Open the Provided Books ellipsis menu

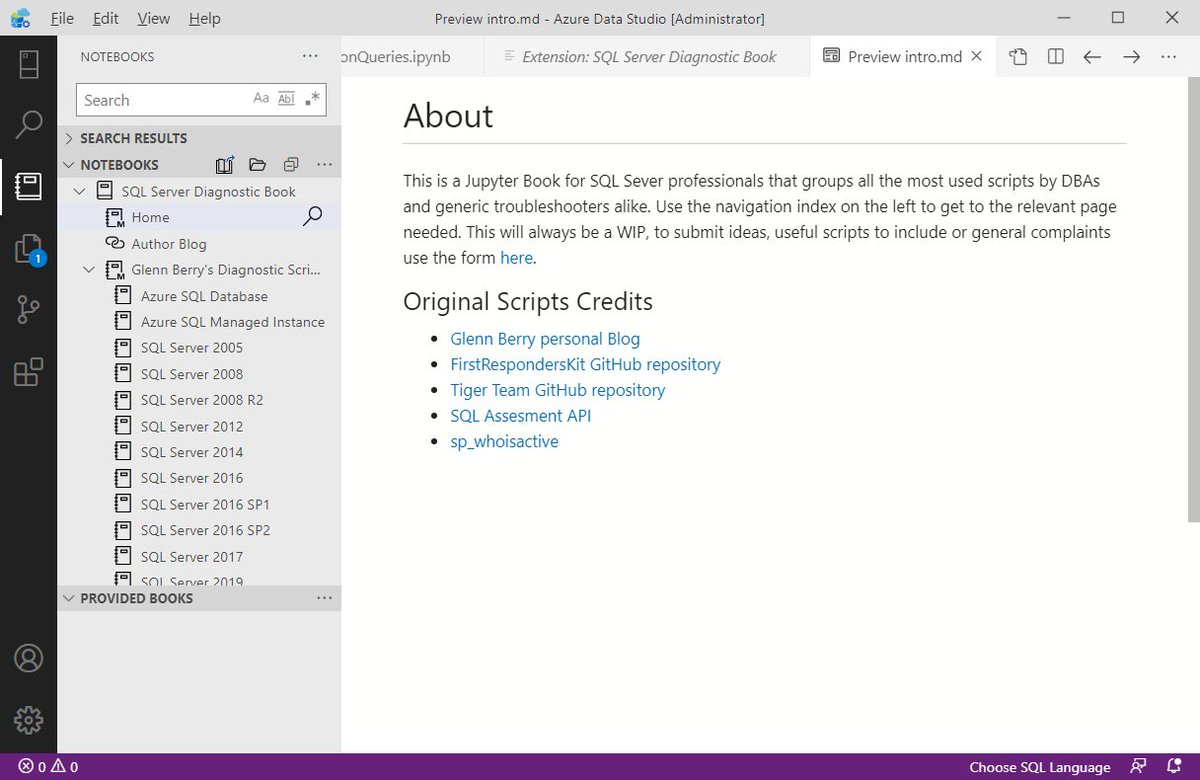[x=324, y=598]
